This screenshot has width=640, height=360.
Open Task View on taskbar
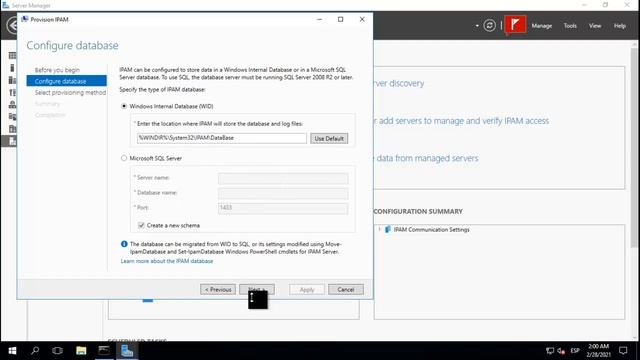pyautogui.click(x=58, y=351)
